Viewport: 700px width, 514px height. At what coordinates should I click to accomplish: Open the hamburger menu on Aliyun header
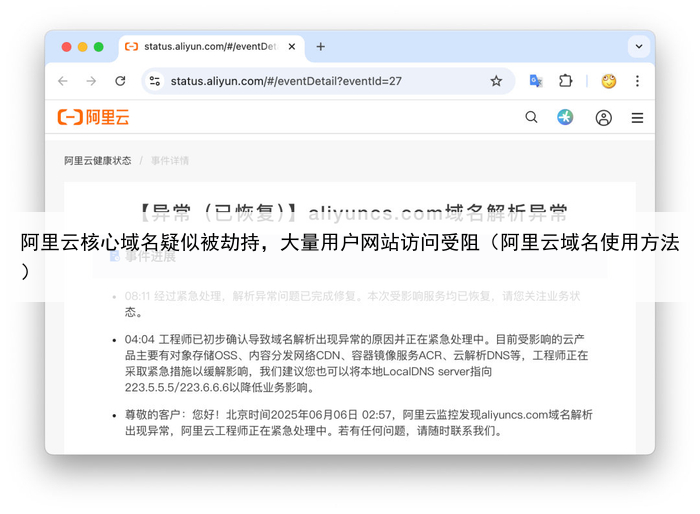(x=637, y=117)
